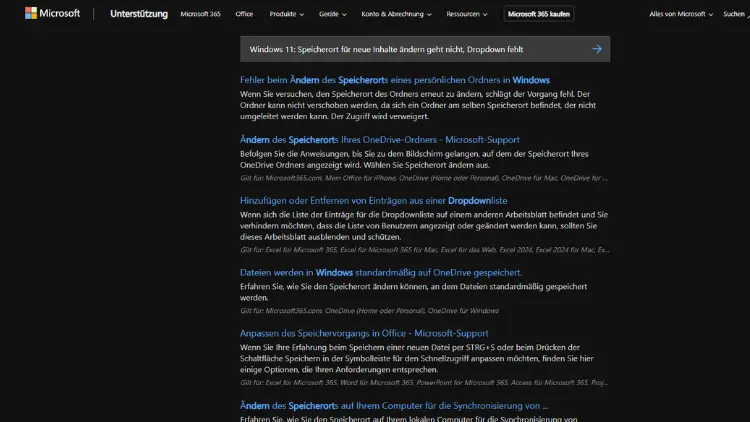Image resolution: width=750 pixels, height=422 pixels.
Task: Open result Dateien werden standardmäßig auf OneDrive gespeichert
Action: coord(381,272)
